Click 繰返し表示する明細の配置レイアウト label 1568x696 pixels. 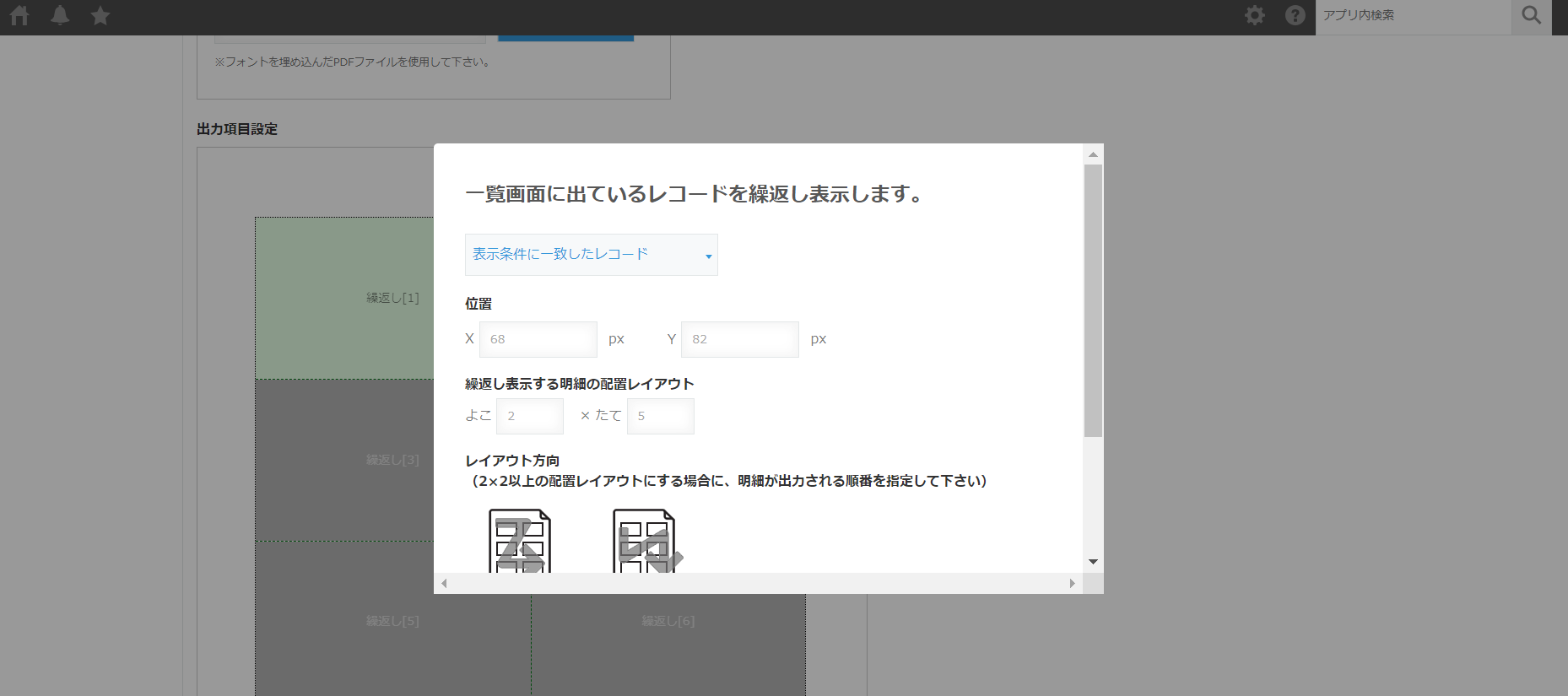tap(580, 384)
